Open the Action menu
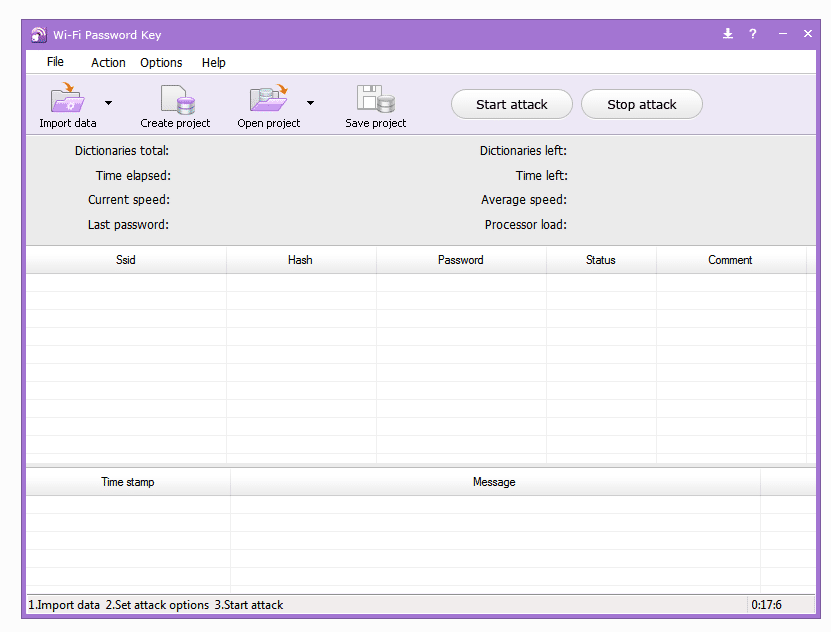Screen dimensions: 831x632 click(108, 62)
